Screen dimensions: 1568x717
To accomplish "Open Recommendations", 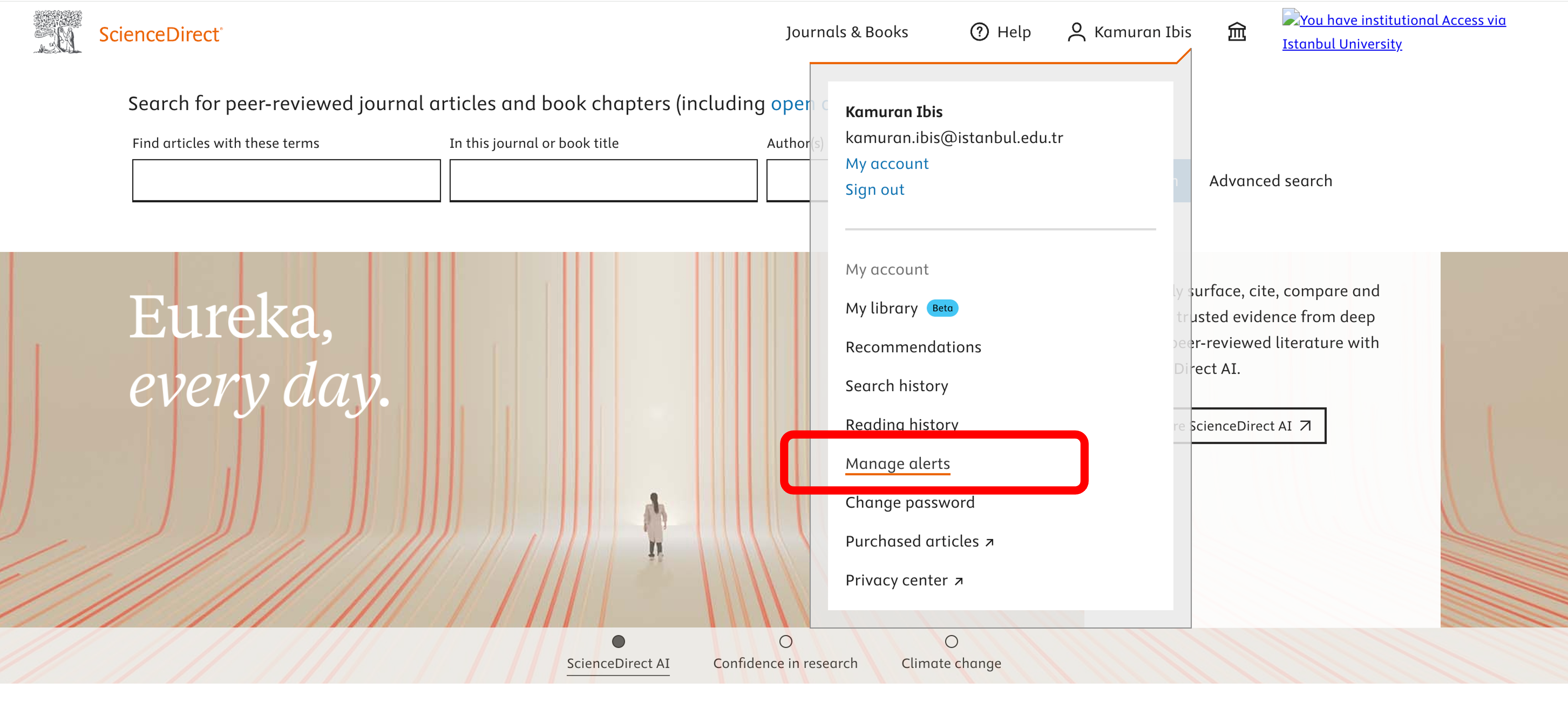I will (913, 347).
